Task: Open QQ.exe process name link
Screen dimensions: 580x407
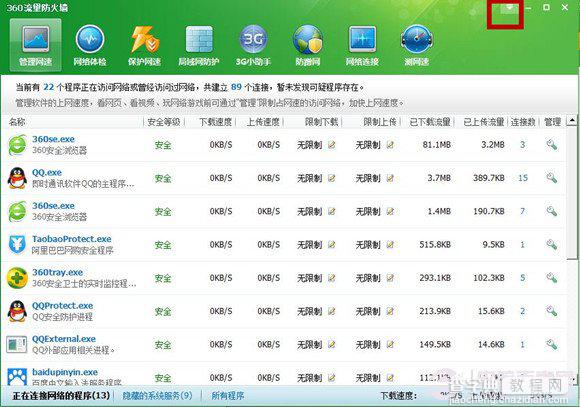Action: point(47,172)
